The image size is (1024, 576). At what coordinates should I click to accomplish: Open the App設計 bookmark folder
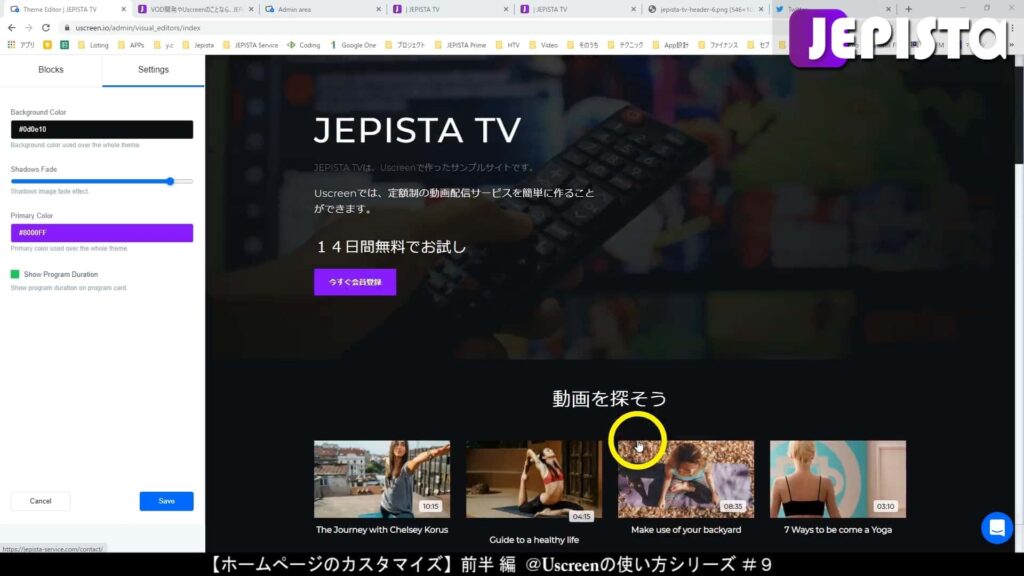click(670, 45)
